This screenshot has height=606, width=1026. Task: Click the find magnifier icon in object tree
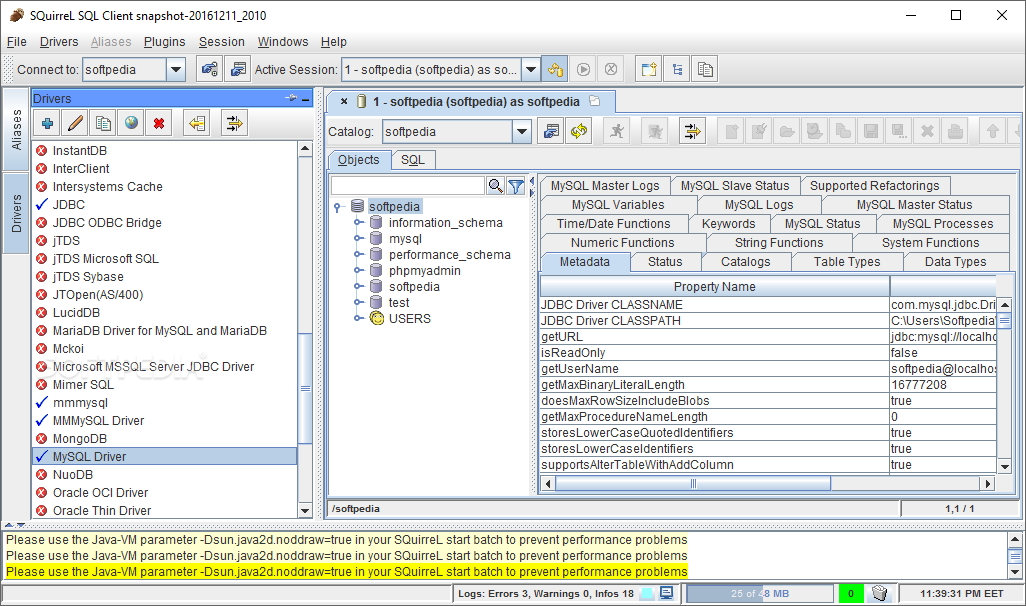click(495, 187)
